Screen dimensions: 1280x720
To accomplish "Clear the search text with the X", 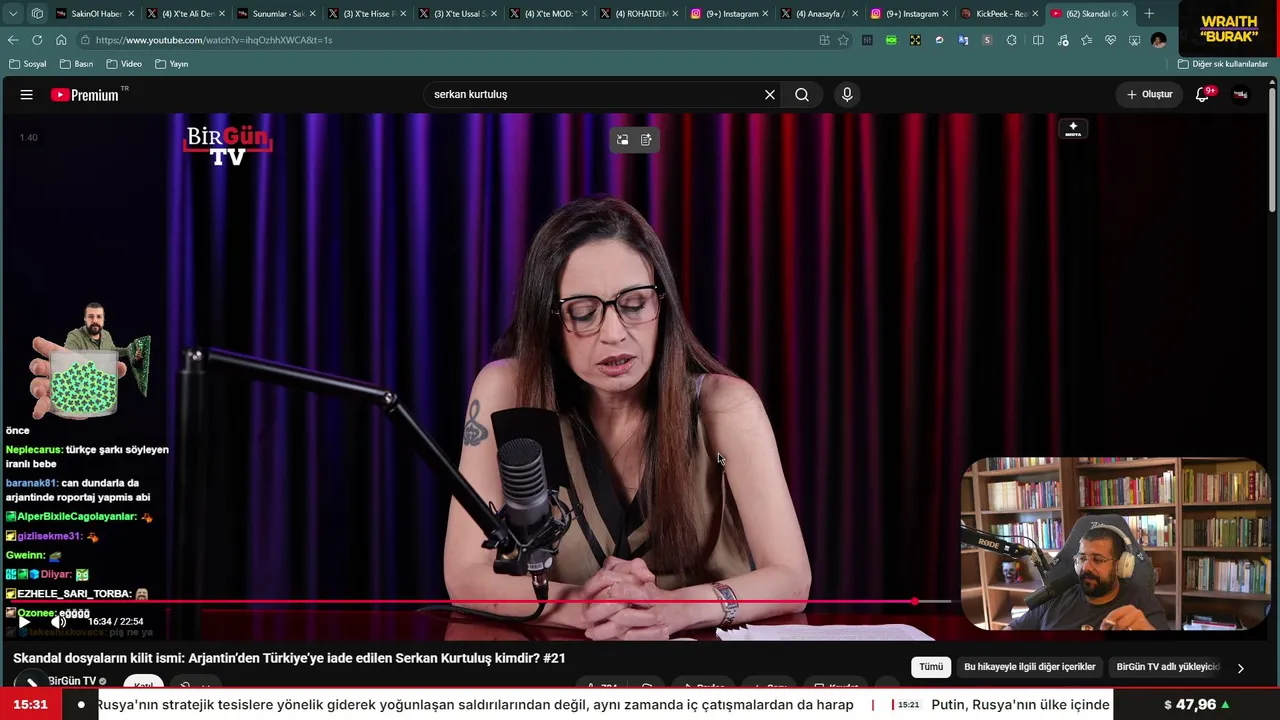I will pos(770,95).
